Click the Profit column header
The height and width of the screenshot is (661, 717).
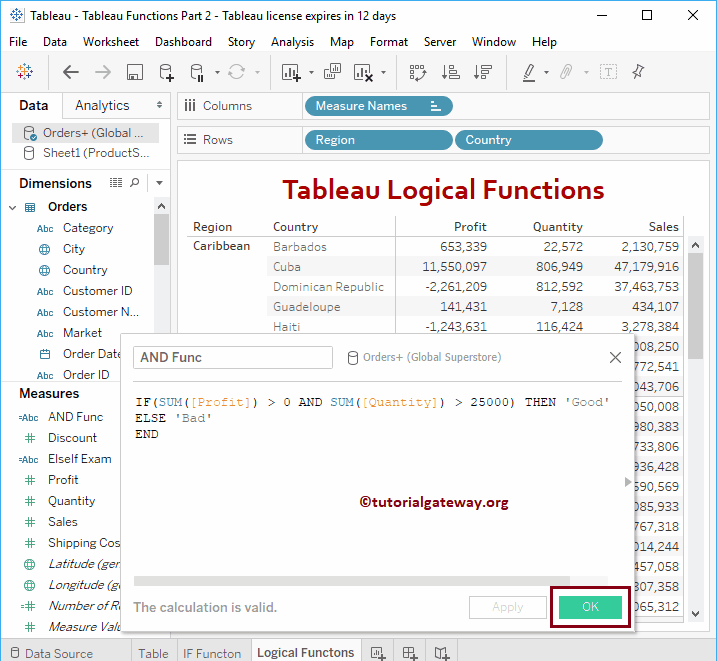point(470,227)
